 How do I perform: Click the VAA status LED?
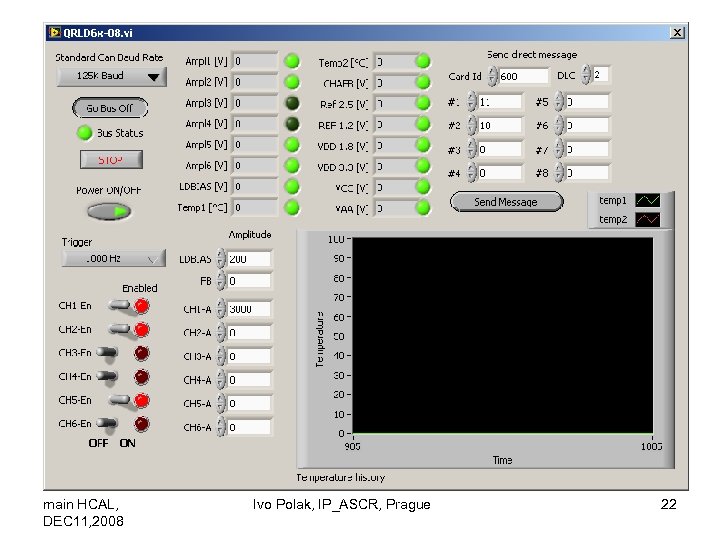[x=423, y=208]
